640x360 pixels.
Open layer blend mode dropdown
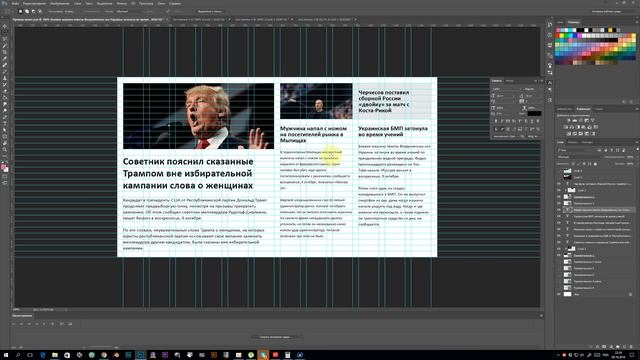click(579, 157)
